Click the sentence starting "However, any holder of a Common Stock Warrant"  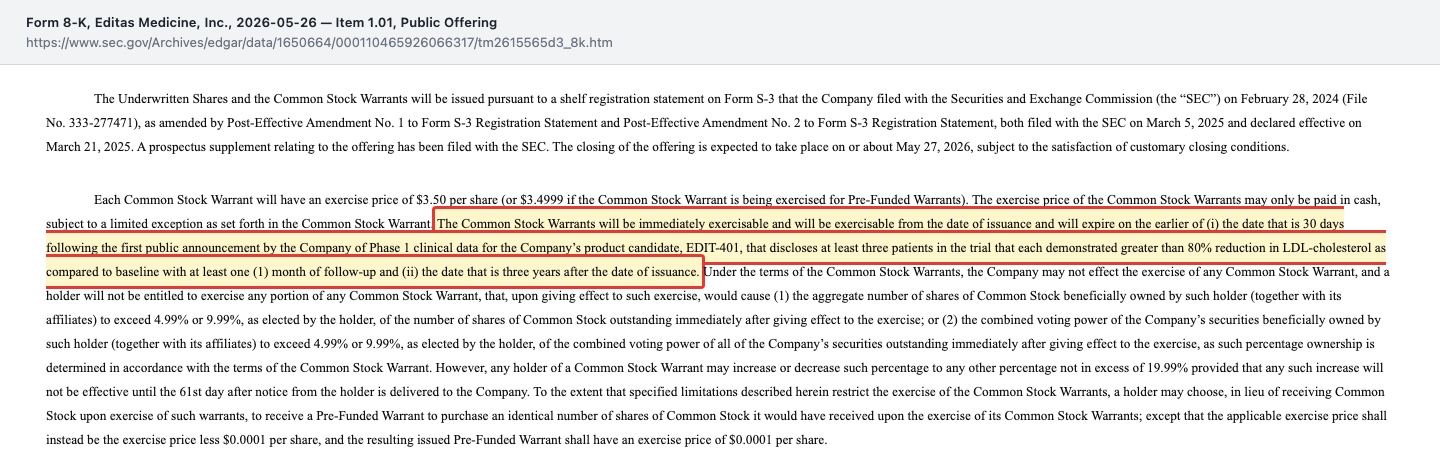click(x=716, y=380)
